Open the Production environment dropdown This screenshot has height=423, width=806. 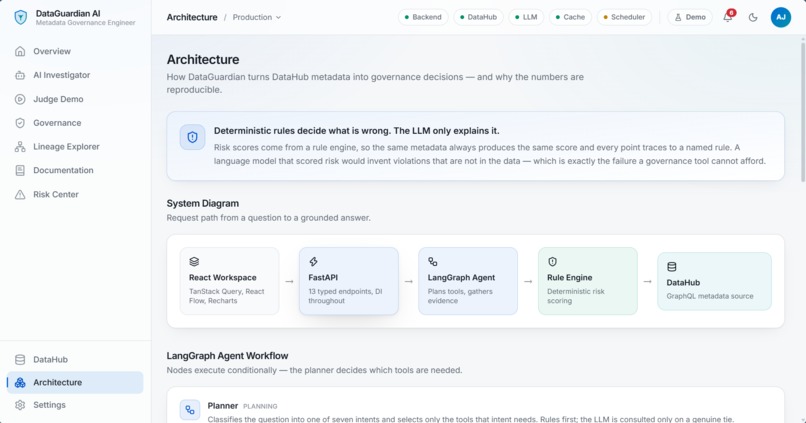(x=257, y=17)
